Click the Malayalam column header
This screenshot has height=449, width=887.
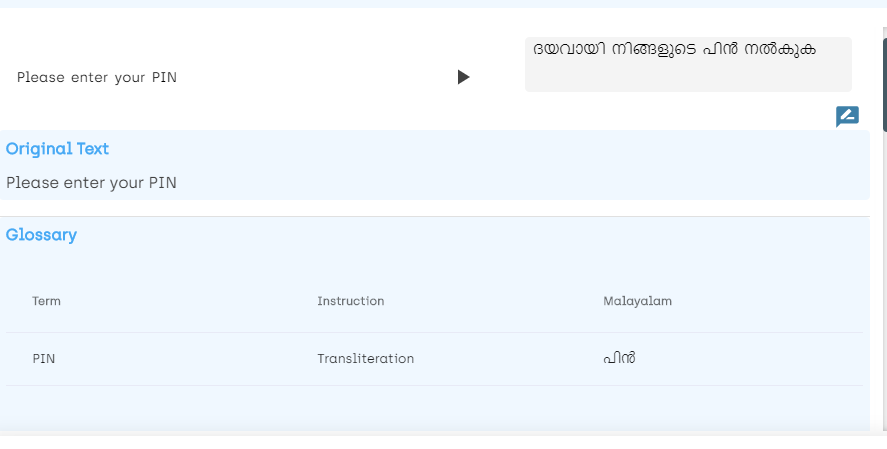[637, 301]
